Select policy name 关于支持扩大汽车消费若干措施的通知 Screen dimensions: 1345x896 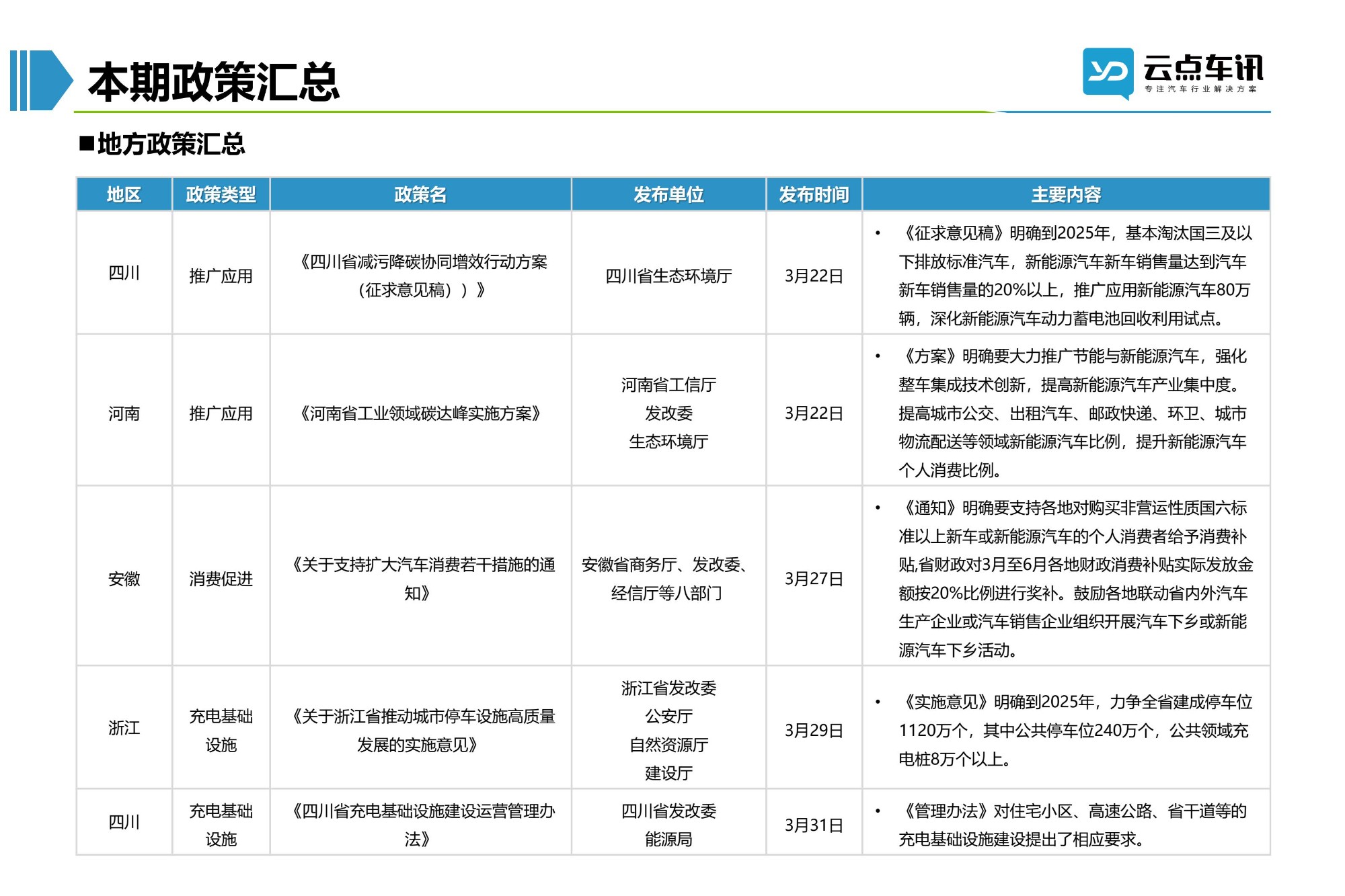tap(421, 579)
